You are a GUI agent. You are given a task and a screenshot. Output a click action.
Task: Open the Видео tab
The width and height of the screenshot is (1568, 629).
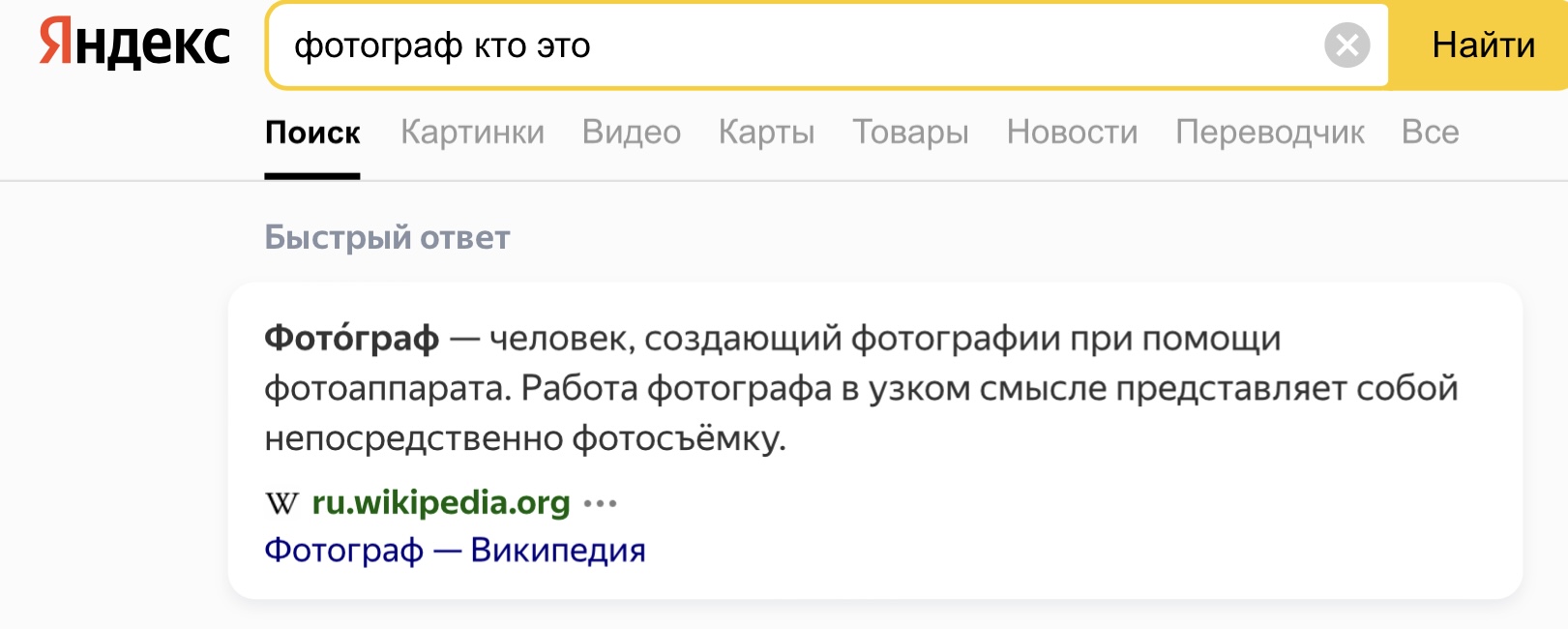[631, 133]
